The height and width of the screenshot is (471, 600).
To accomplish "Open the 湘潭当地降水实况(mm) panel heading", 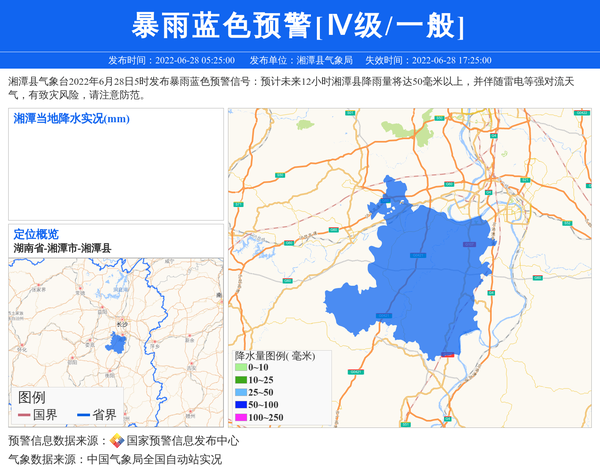I will pos(72,119).
